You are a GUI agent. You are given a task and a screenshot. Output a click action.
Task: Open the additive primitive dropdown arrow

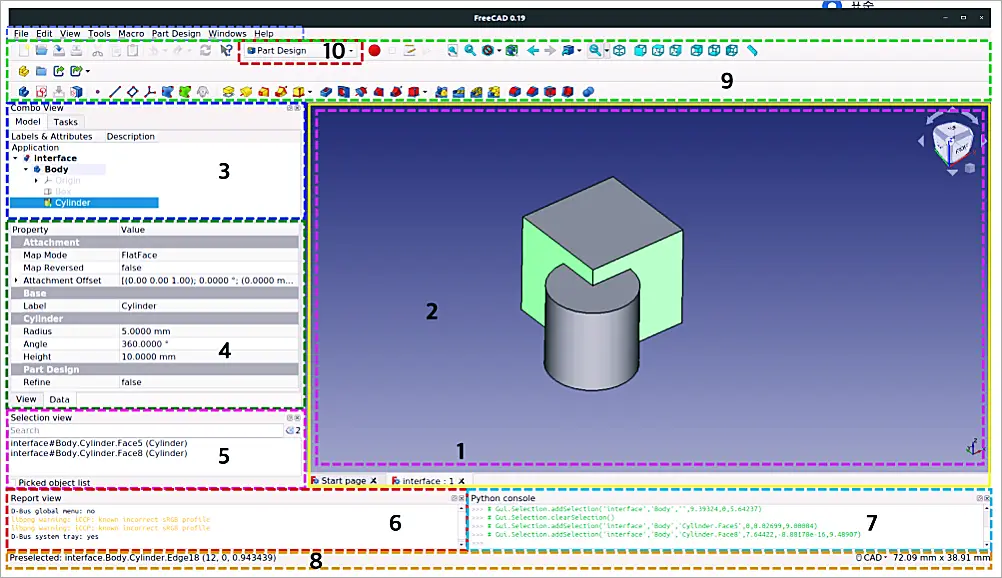[310, 92]
